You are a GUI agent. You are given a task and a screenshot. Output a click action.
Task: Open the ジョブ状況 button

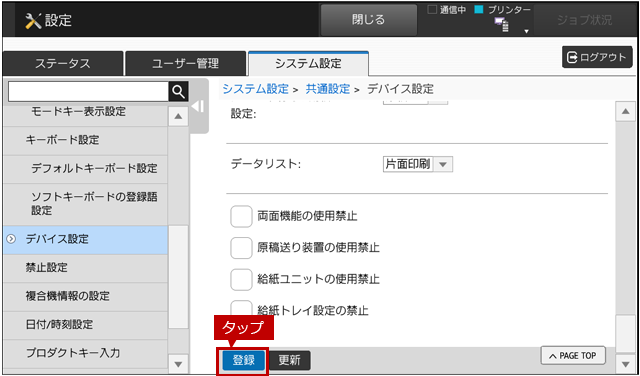point(584,20)
